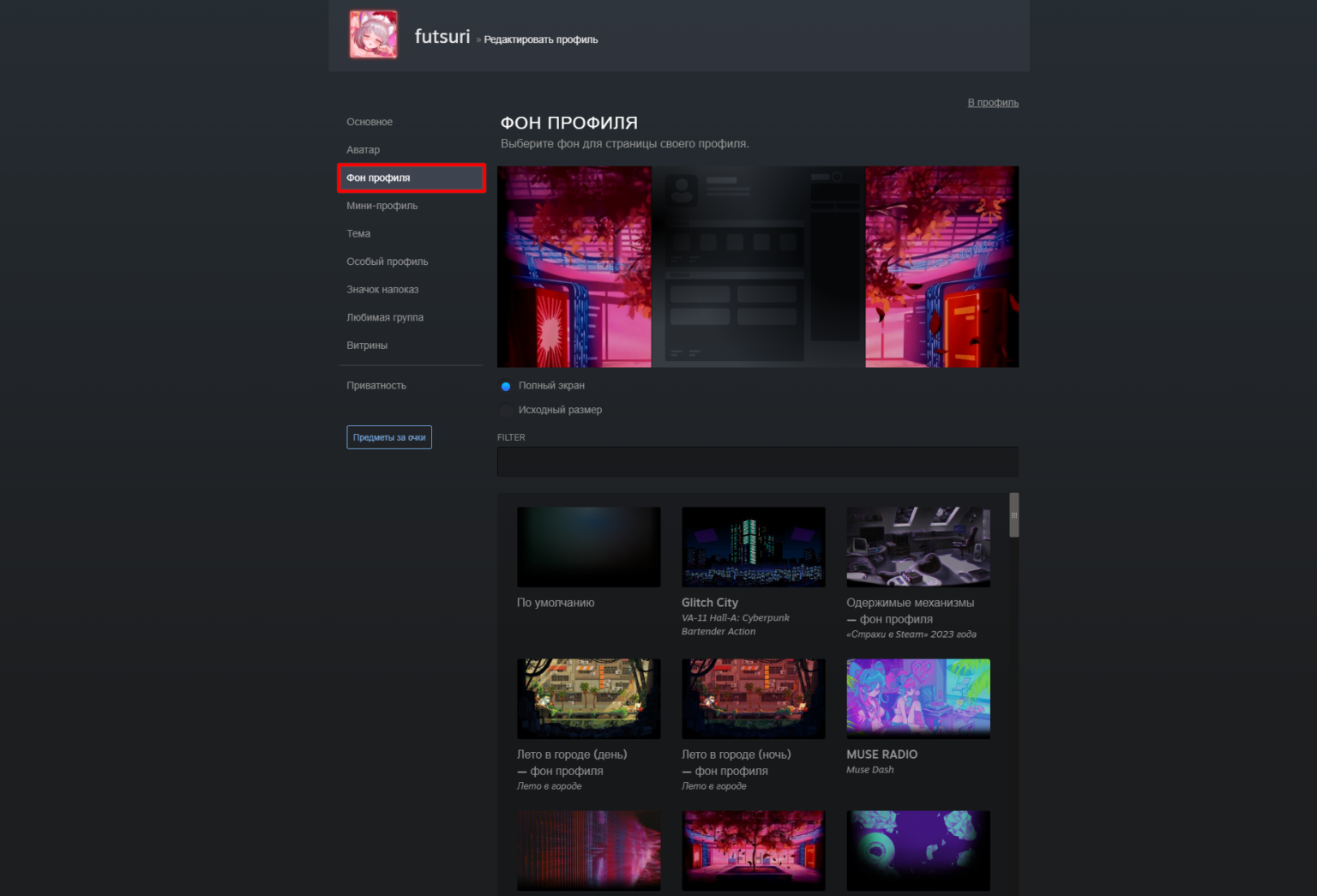The height and width of the screenshot is (896, 1317).
Task: Open the "Аватар" settings section
Action: [363, 149]
